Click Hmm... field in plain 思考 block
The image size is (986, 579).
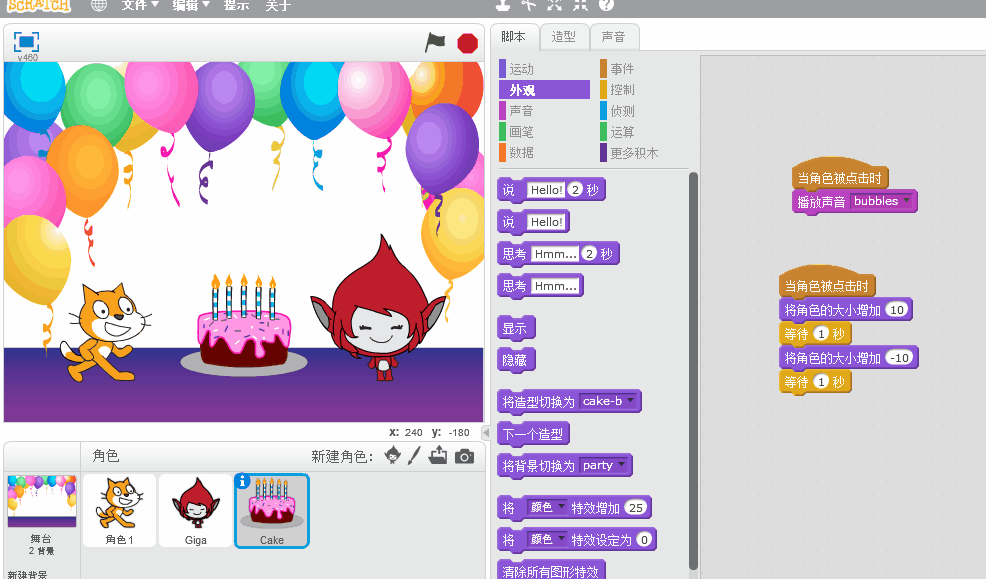click(x=555, y=286)
